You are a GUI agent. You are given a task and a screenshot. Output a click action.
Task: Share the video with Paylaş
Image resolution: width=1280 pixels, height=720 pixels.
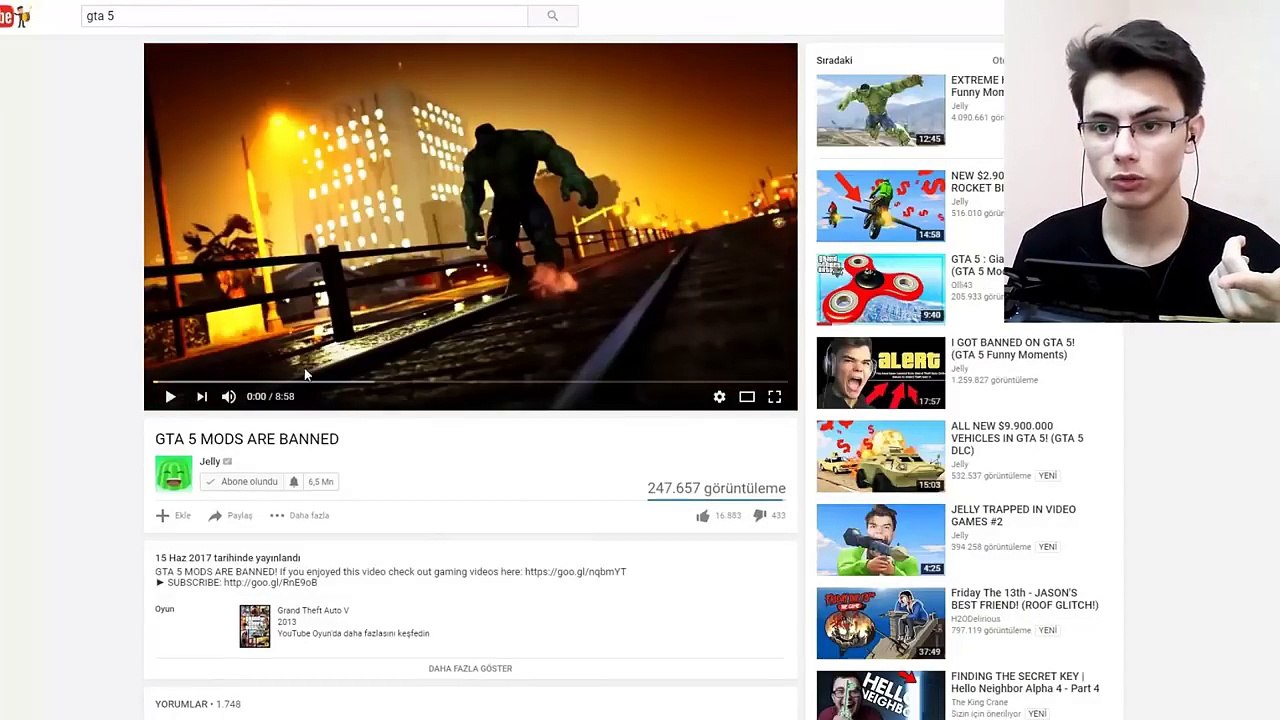pos(230,516)
